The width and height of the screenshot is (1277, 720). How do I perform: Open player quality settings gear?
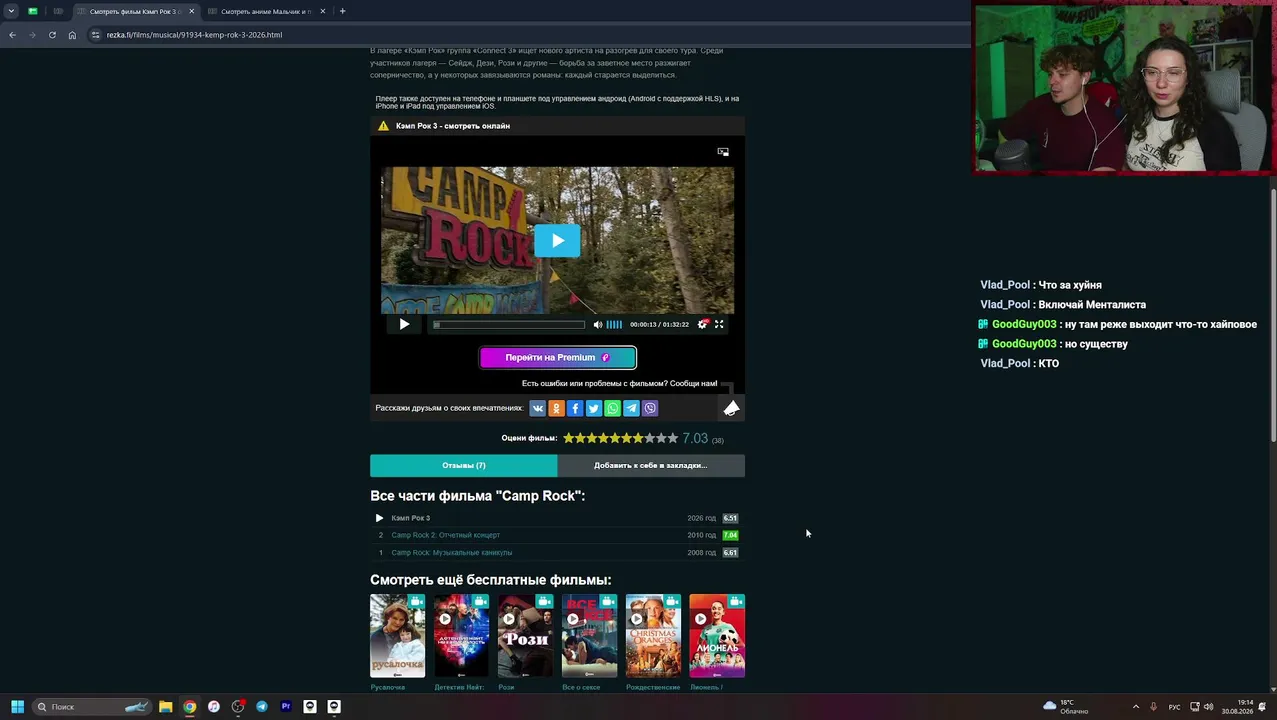(702, 324)
